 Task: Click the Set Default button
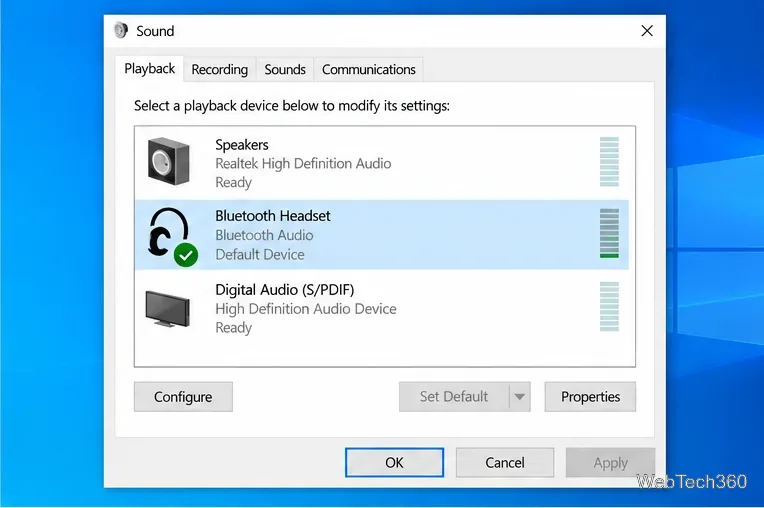(x=454, y=397)
